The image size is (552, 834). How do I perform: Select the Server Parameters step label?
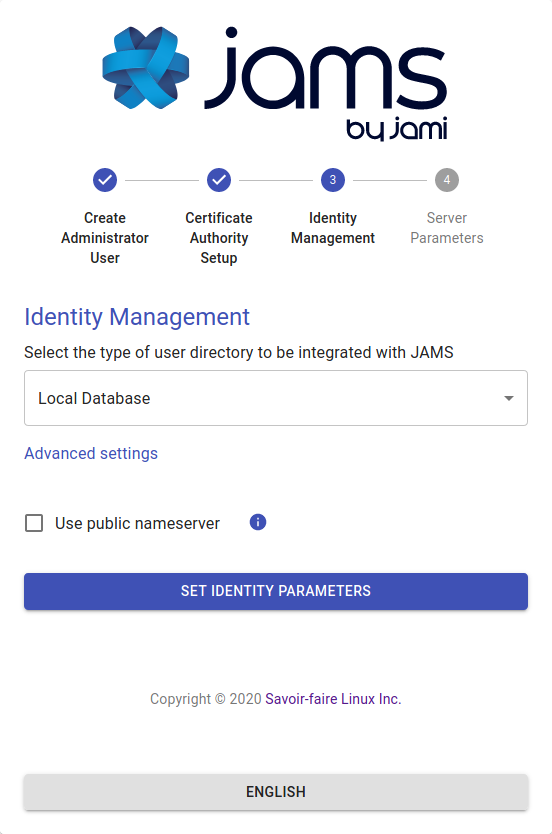447,228
